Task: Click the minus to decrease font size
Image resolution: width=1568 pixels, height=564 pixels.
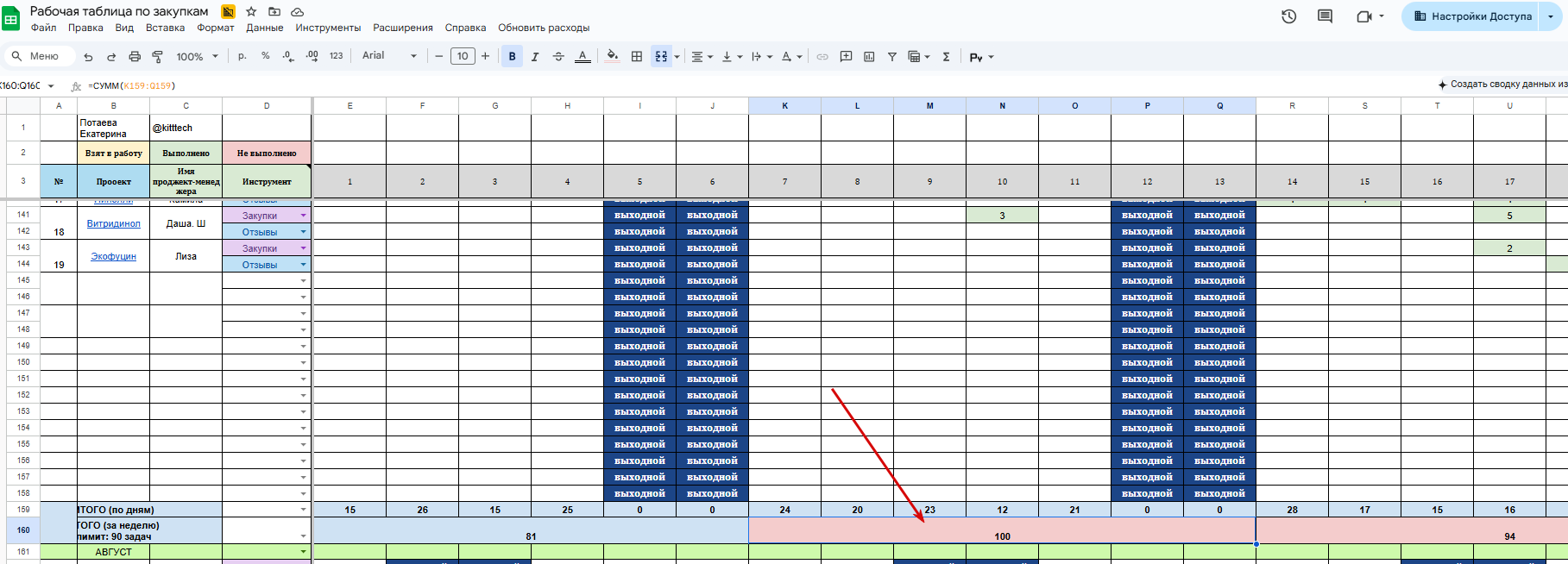Action: pos(439,56)
